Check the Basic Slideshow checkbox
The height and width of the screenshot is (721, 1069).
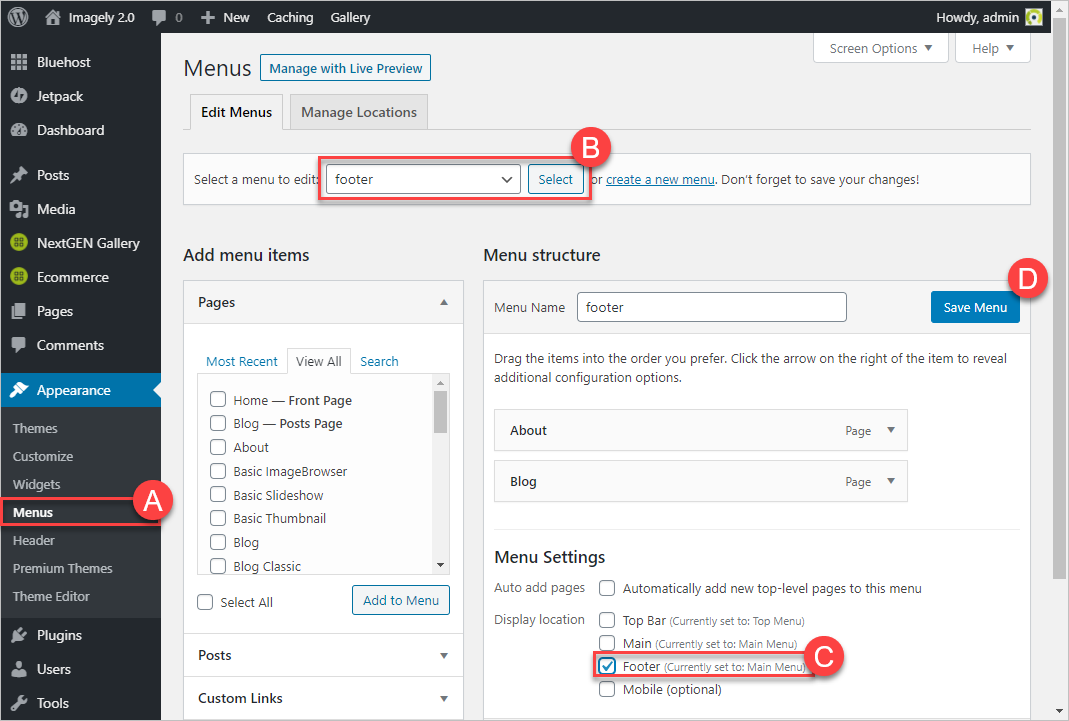click(x=218, y=495)
